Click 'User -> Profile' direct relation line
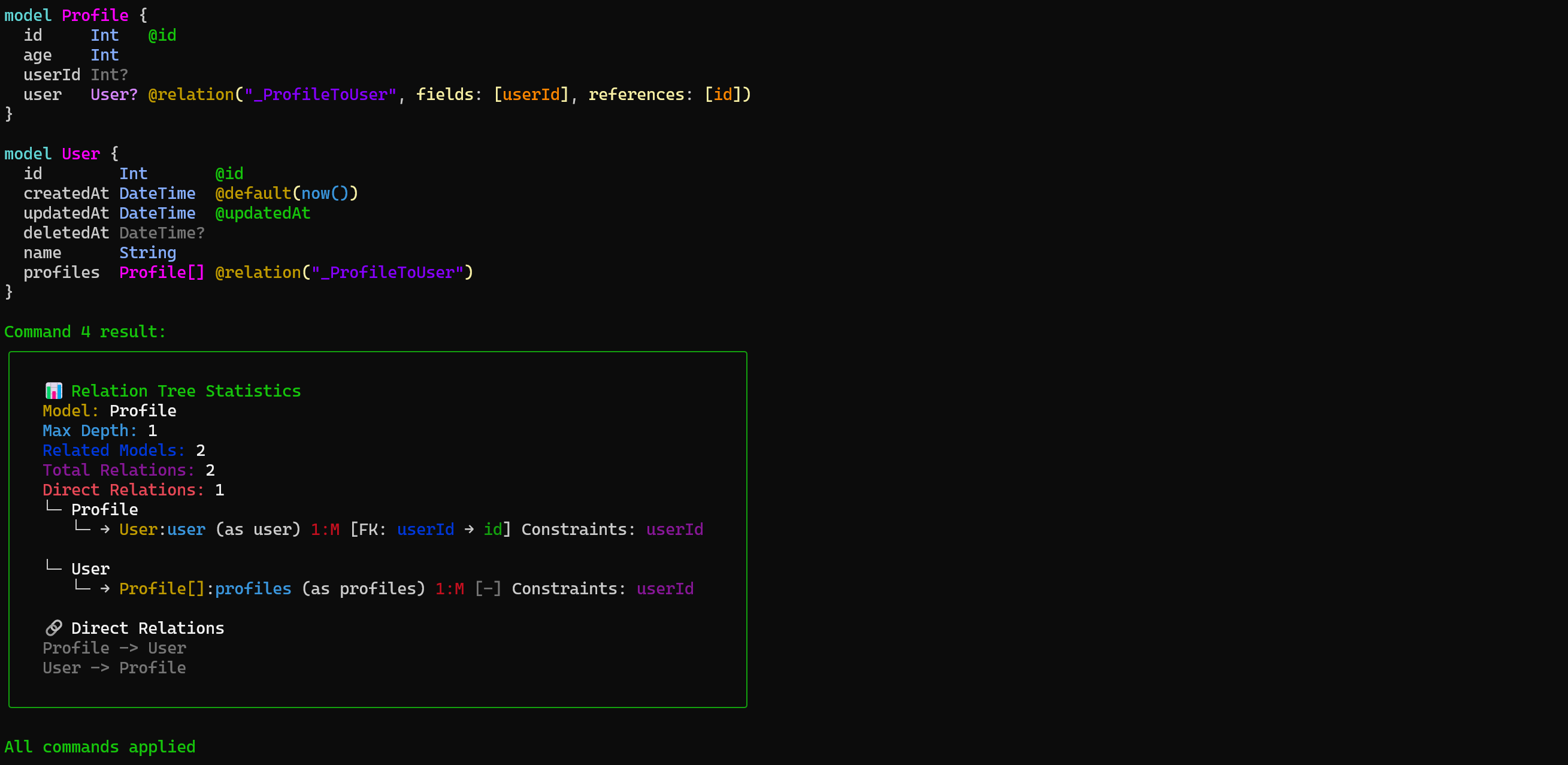The height and width of the screenshot is (765, 1568). tap(114, 667)
